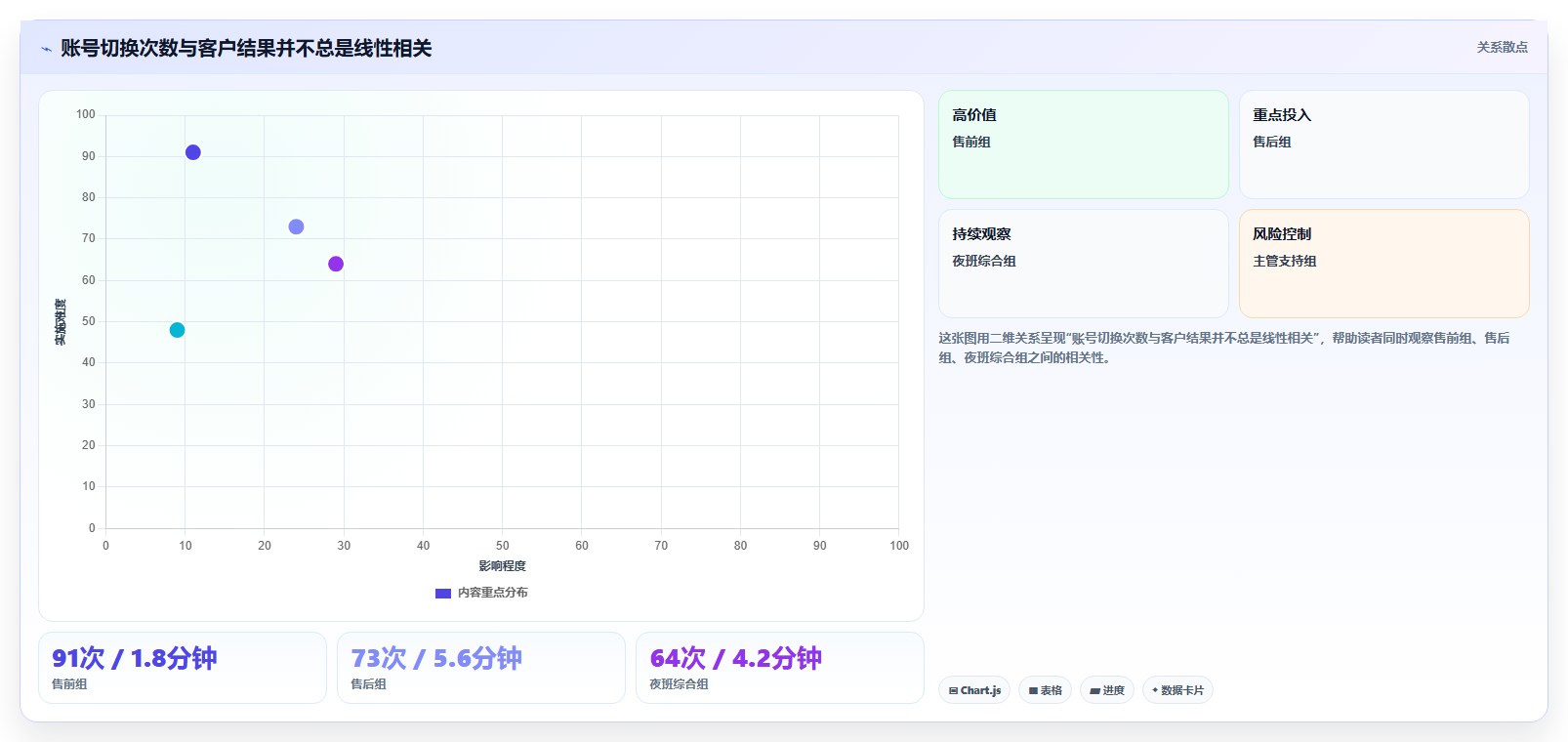The width and height of the screenshot is (1568, 742).
Task: Click the 关系散点 label in header
Action: pos(1502,47)
